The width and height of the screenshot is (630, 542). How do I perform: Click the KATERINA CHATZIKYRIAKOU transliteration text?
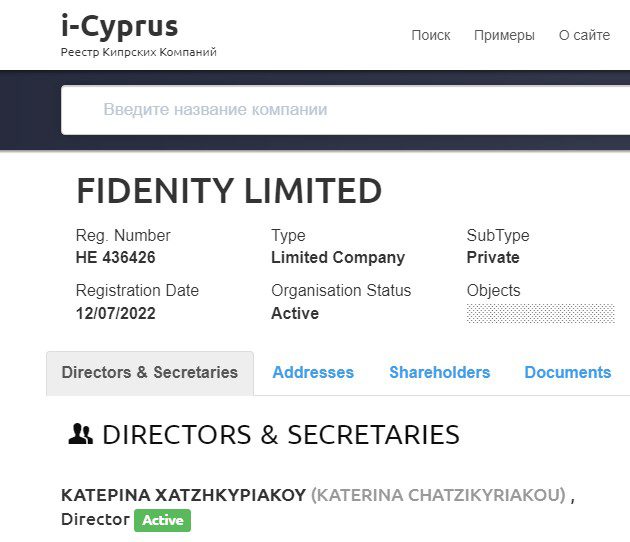click(438, 495)
